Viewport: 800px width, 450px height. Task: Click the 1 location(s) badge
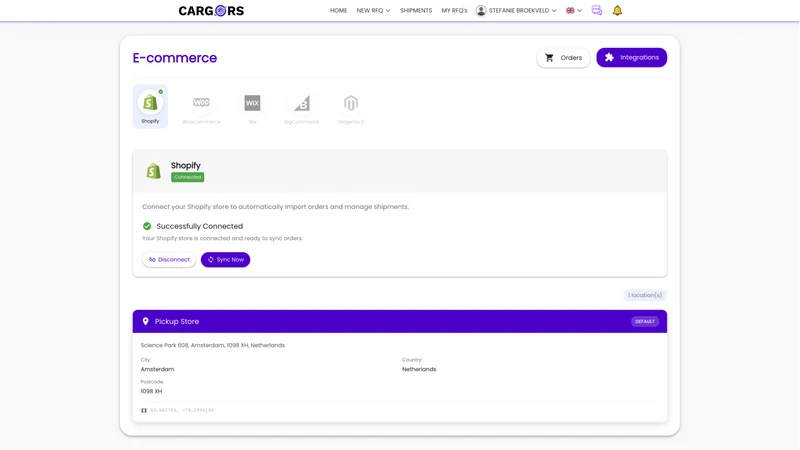pyautogui.click(x=645, y=295)
